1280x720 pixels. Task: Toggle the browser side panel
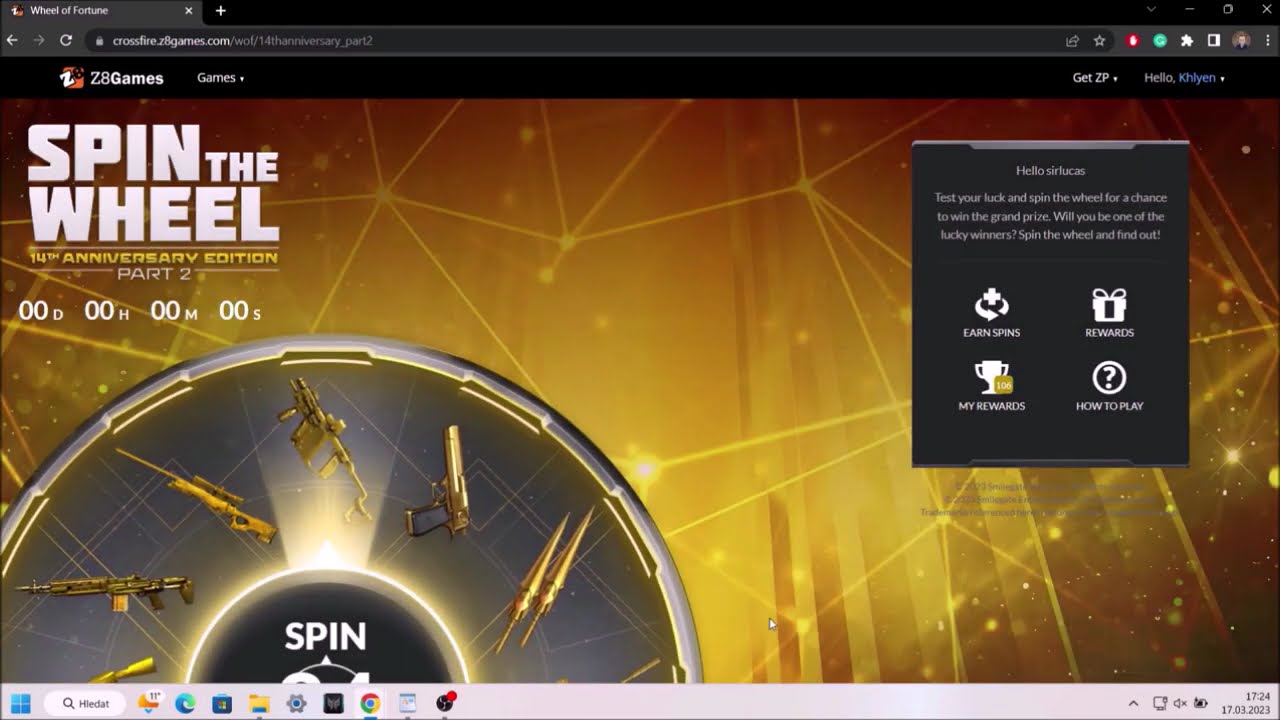[x=1213, y=41]
